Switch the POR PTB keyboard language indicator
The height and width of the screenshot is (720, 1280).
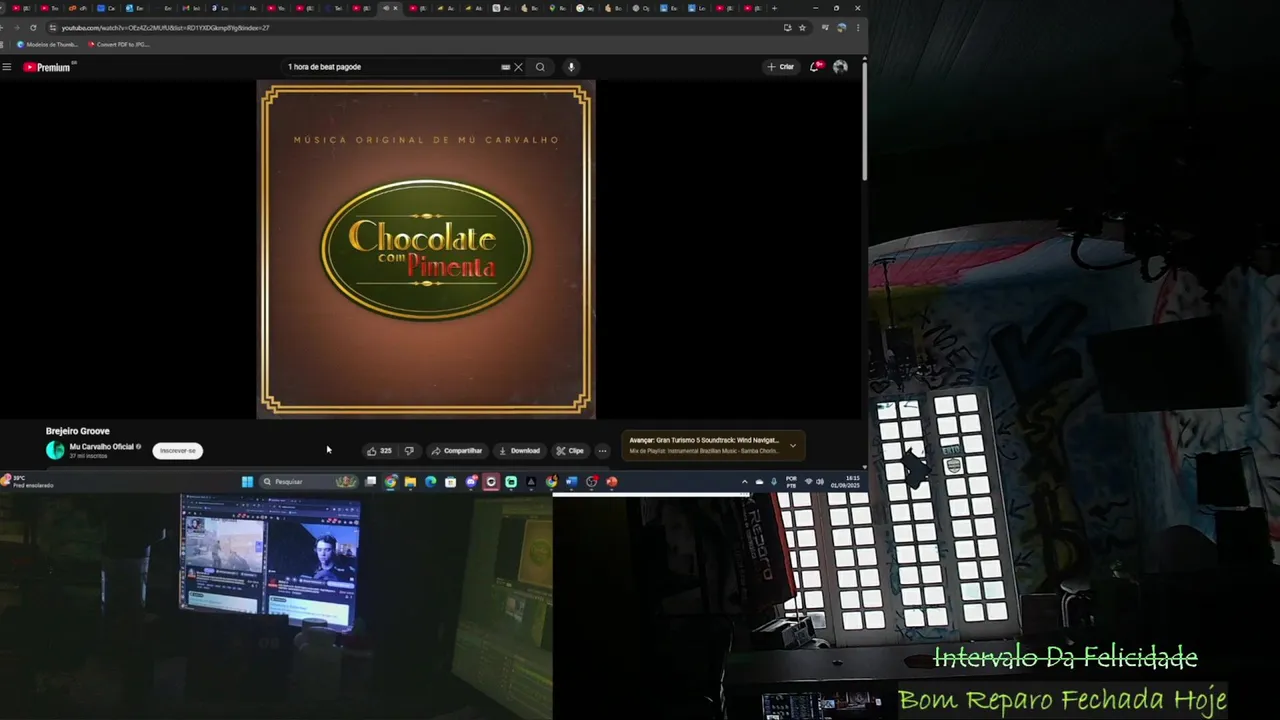(792, 482)
